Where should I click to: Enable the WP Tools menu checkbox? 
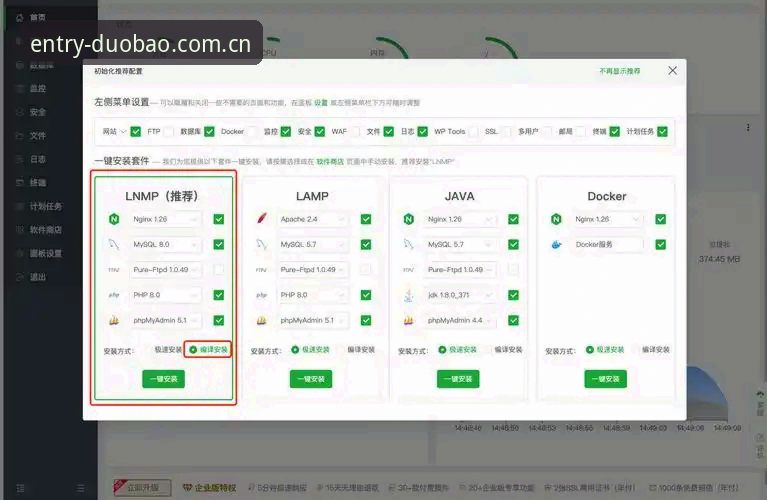[x=473, y=132]
